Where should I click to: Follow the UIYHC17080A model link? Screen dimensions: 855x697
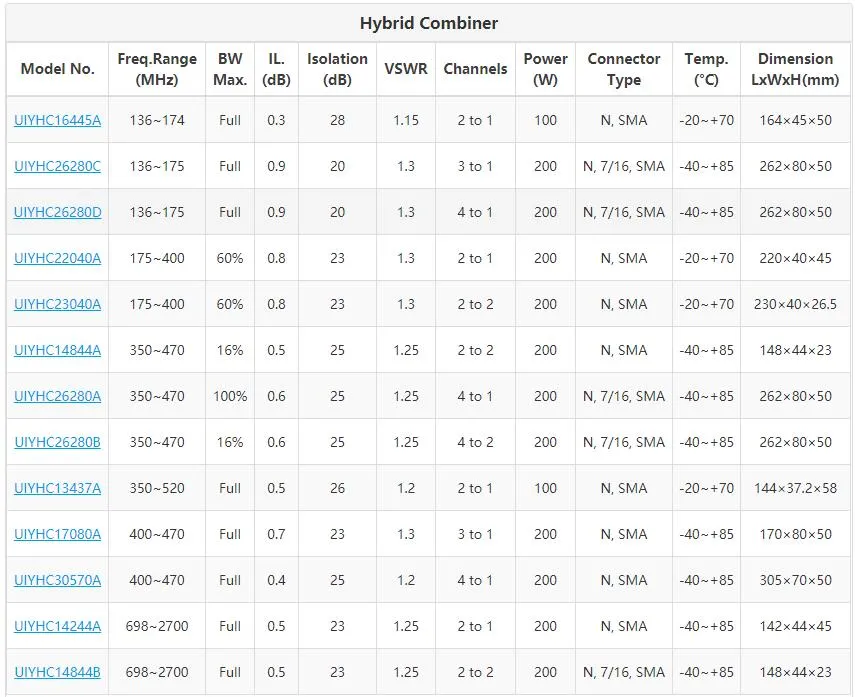point(57,534)
